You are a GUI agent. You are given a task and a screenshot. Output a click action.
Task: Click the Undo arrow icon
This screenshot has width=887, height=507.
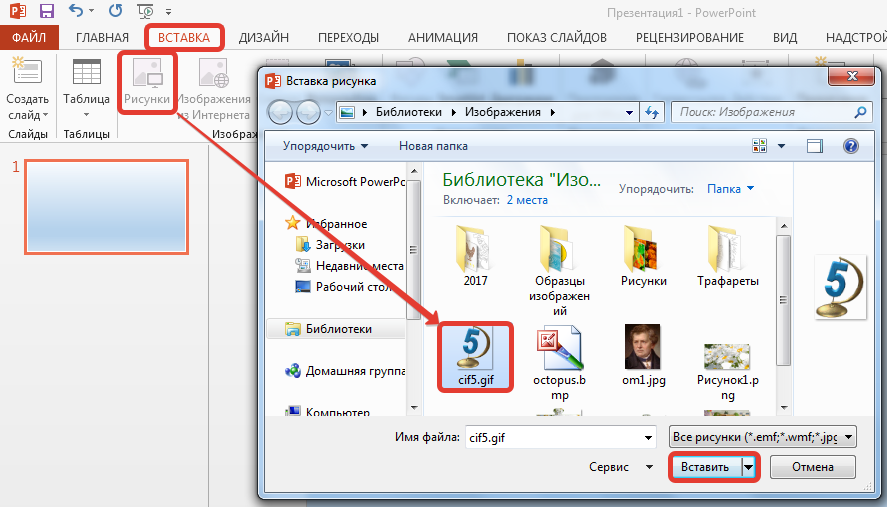pyautogui.click(x=78, y=13)
